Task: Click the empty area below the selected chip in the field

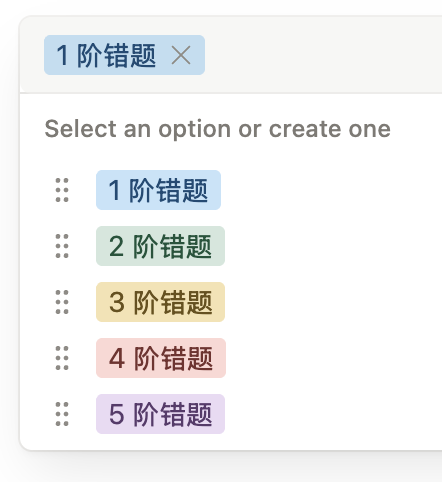Action: click(x=231, y=84)
